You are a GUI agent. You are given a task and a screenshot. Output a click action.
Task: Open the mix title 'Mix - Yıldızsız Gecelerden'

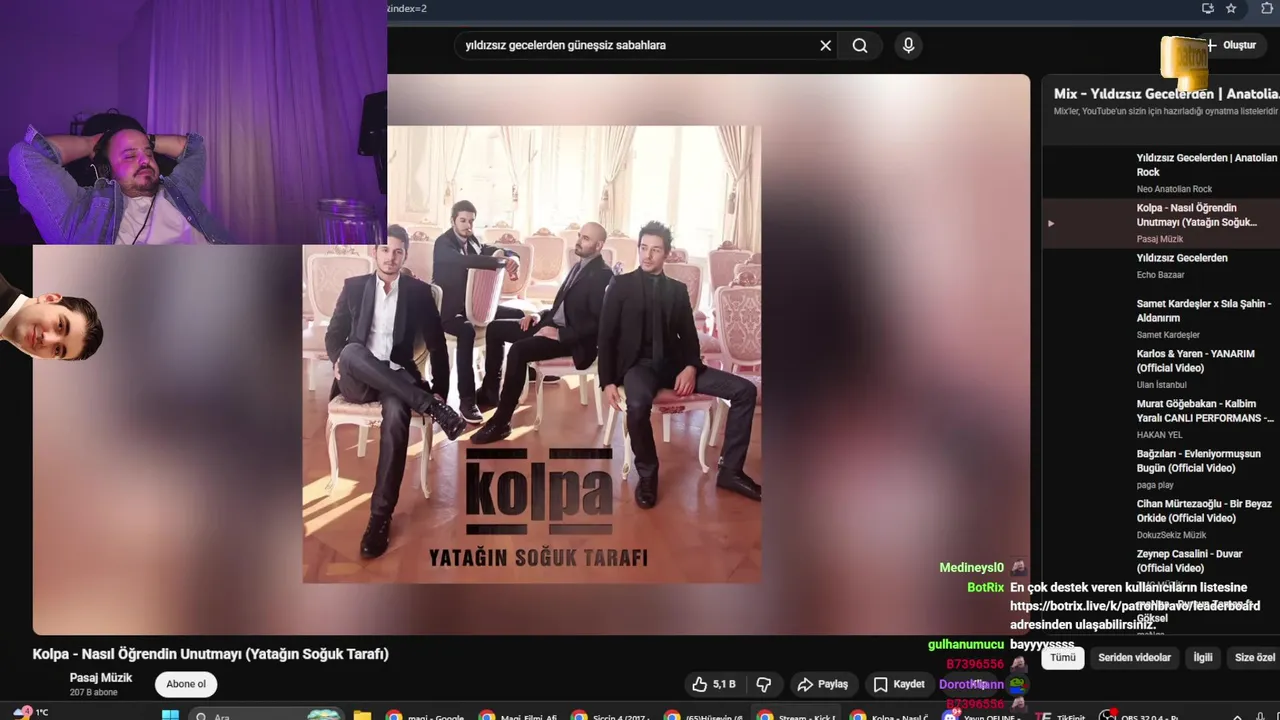pyautogui.click(x=1166, y=94)
